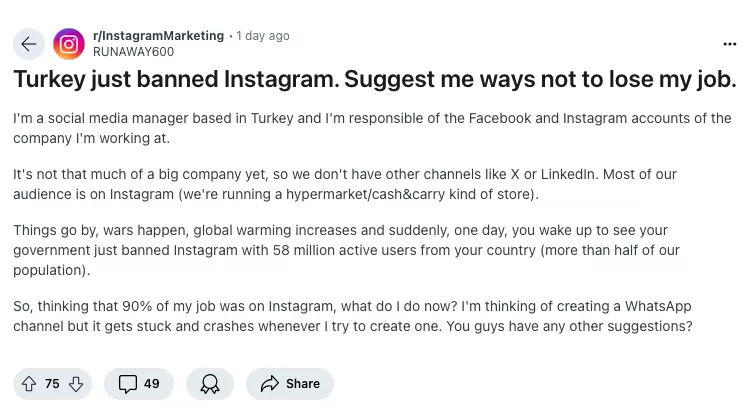
Task: Click the back arrow button
Action: tap(28, 44)
